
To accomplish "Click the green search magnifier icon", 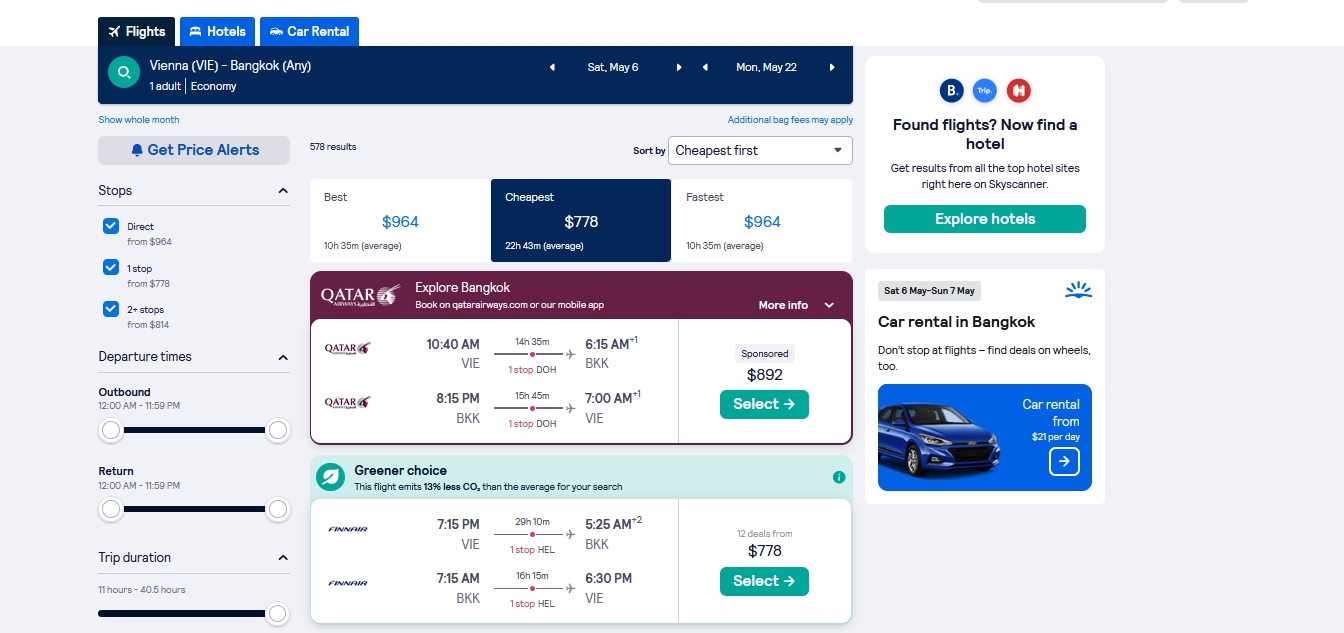I will pos(124,73).
